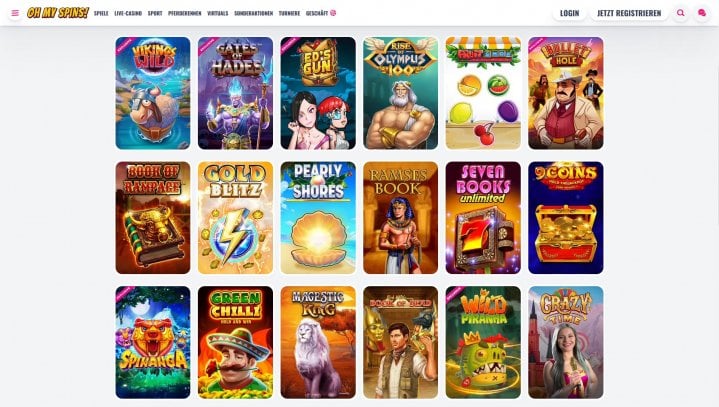
Task: Click the Oh My Spins logo
Action: pos(58,13)
